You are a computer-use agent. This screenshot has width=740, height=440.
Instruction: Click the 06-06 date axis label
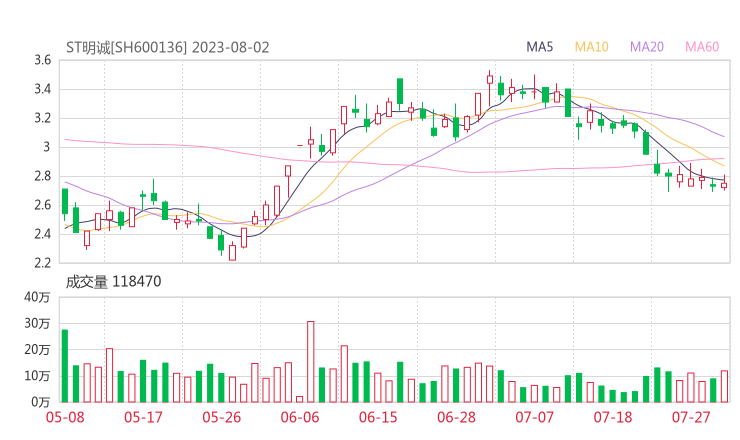coord(300,417)
